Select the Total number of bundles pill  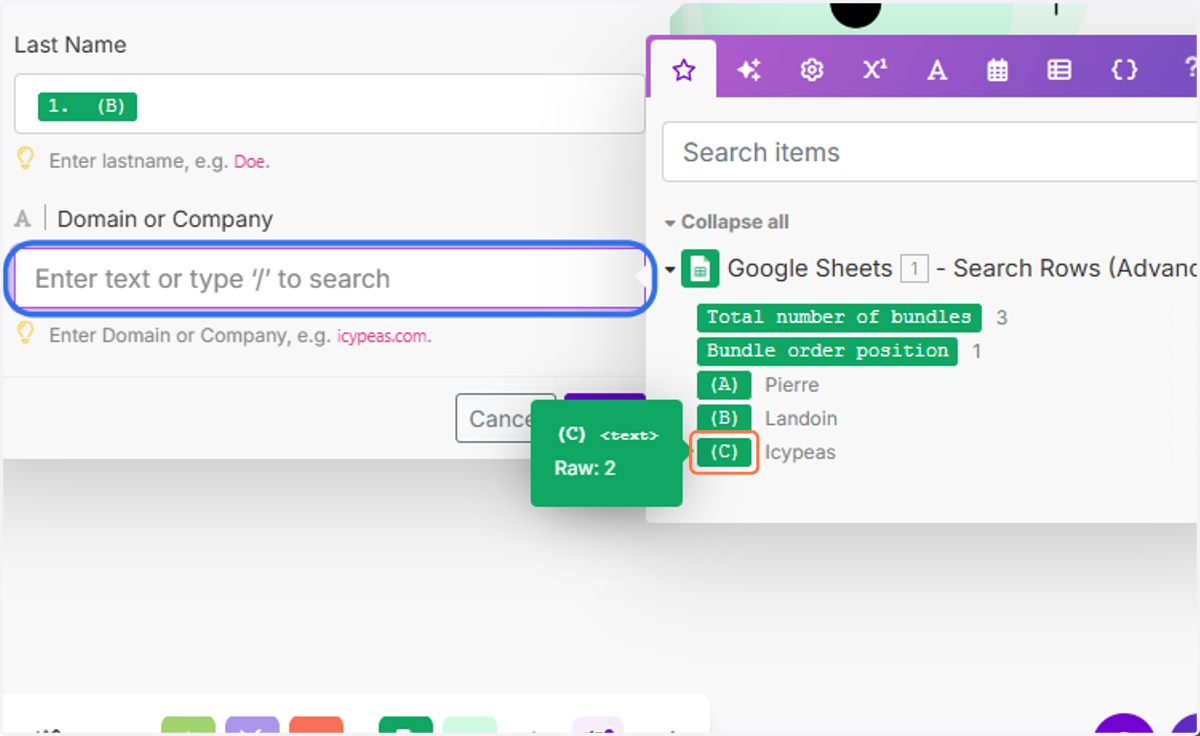[x=839, y=317]
